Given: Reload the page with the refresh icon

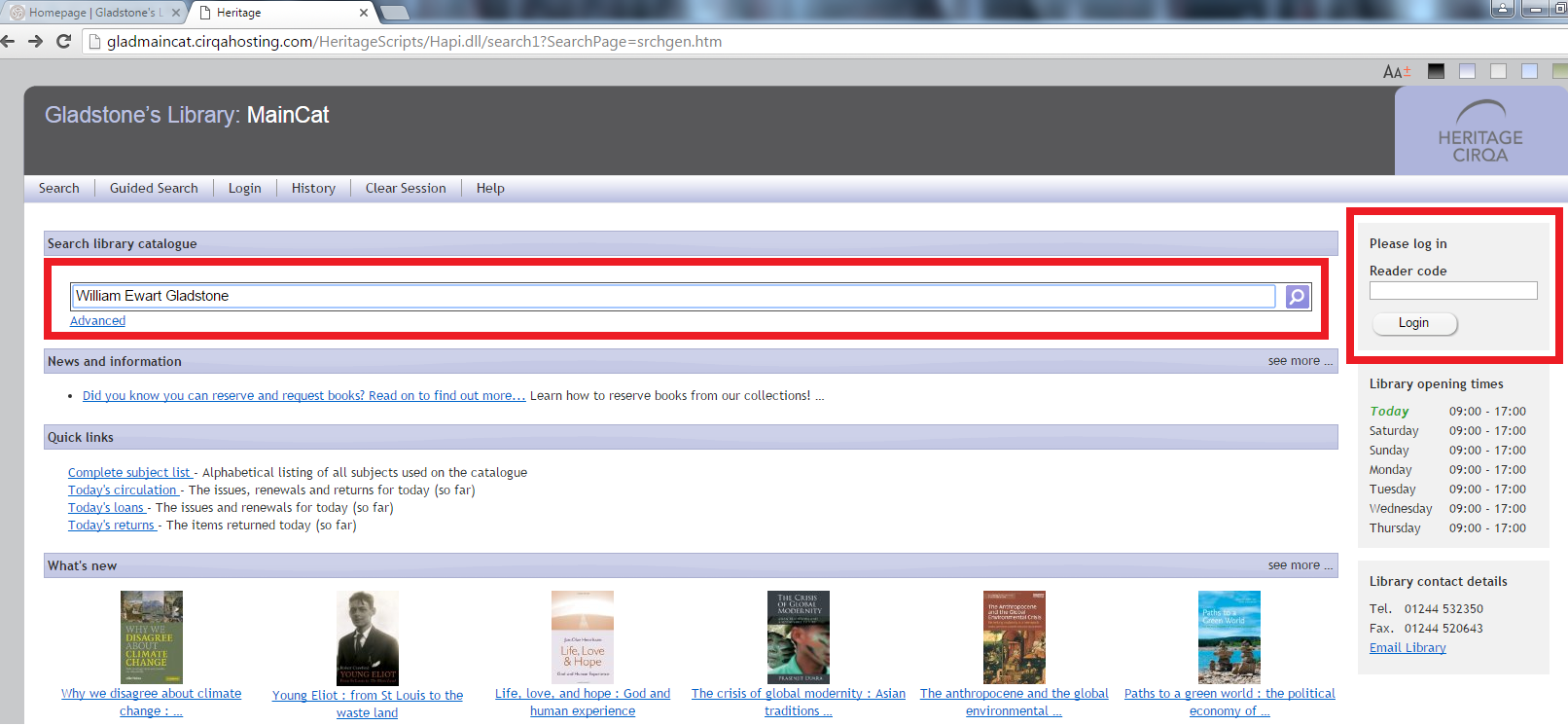Looking at the screenshot, I should pyautogui.click(x=64, y=41).
